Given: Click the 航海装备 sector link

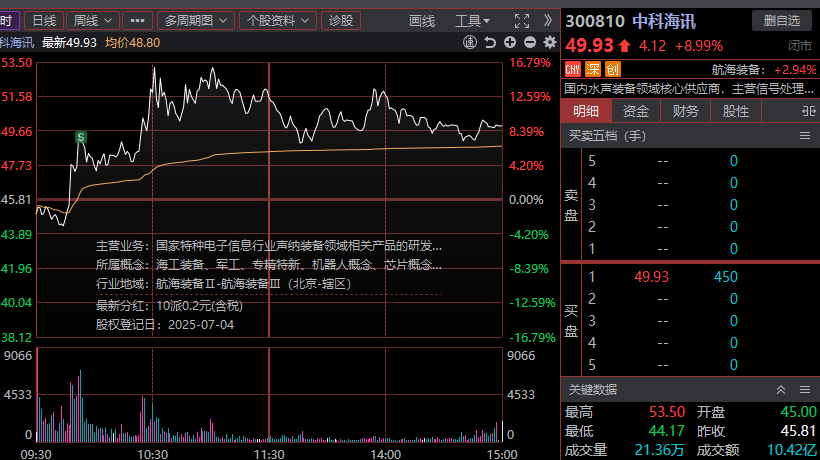Looking at the screenshot, I should pos(737,70).
